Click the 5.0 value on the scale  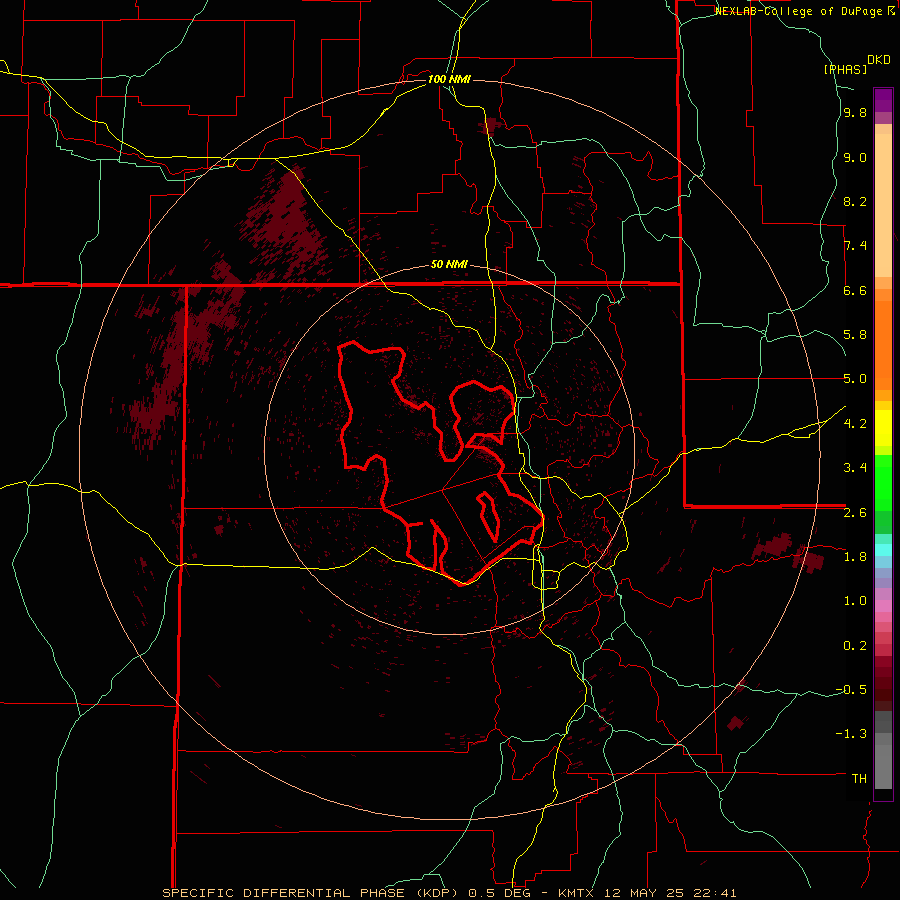855,379
